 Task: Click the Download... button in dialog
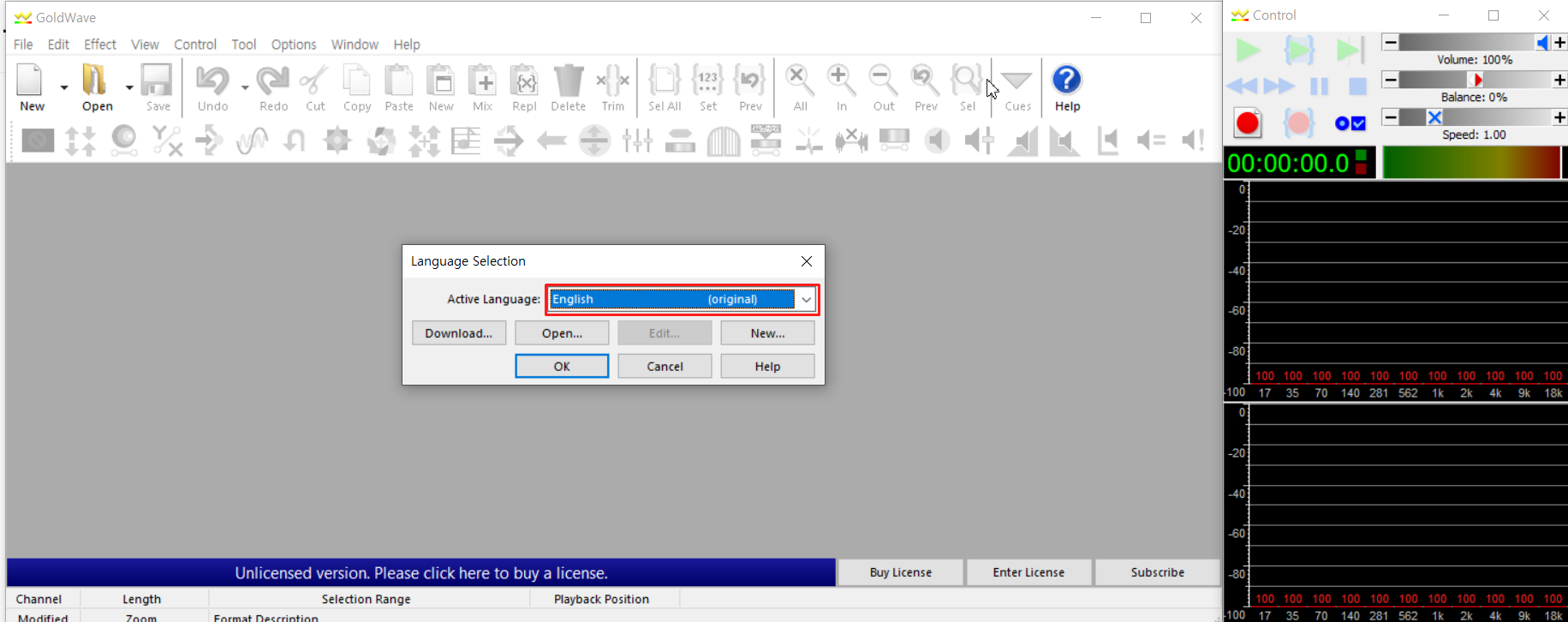coord(459,333)
